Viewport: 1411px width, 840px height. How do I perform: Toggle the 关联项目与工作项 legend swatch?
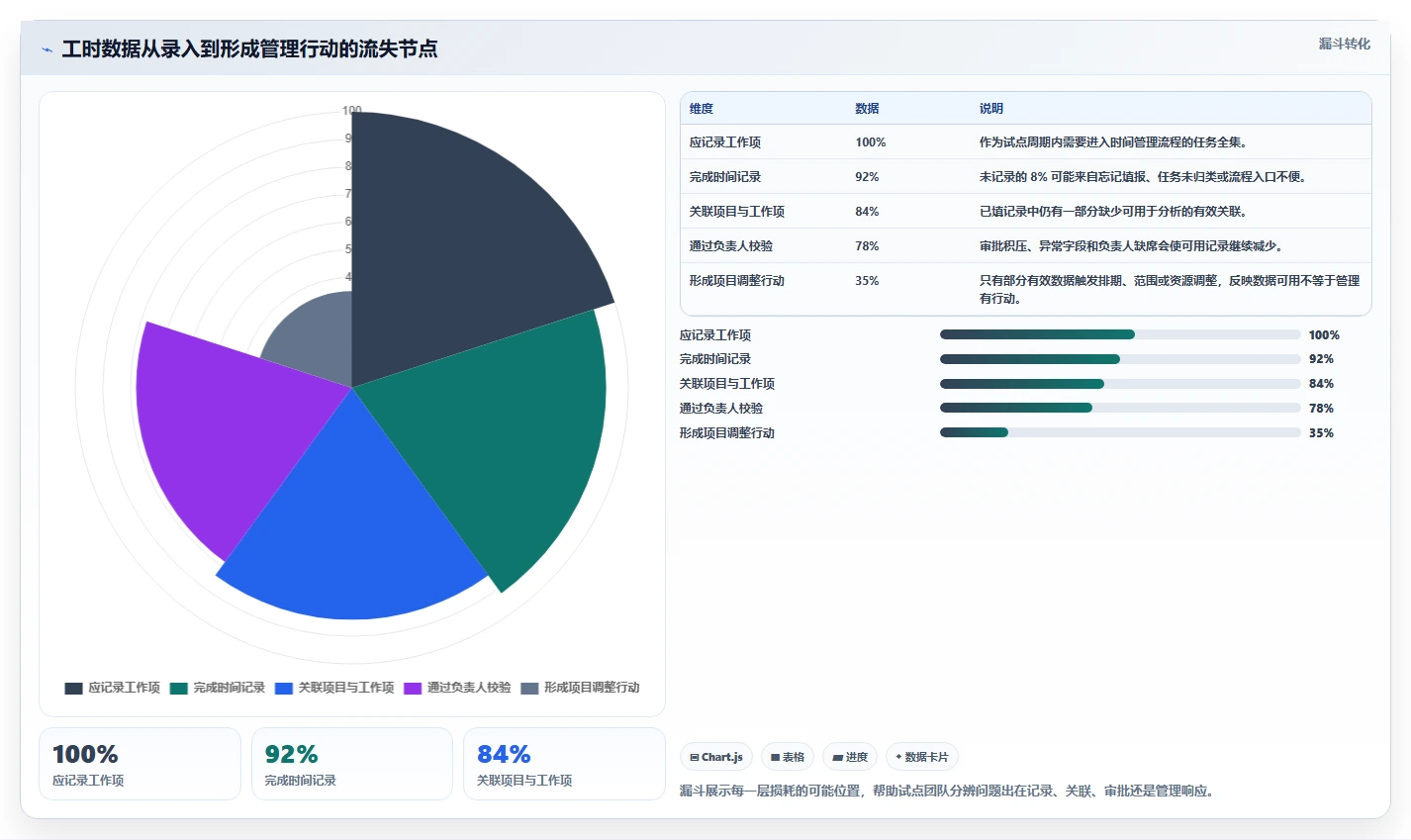(x=284, y=688)
